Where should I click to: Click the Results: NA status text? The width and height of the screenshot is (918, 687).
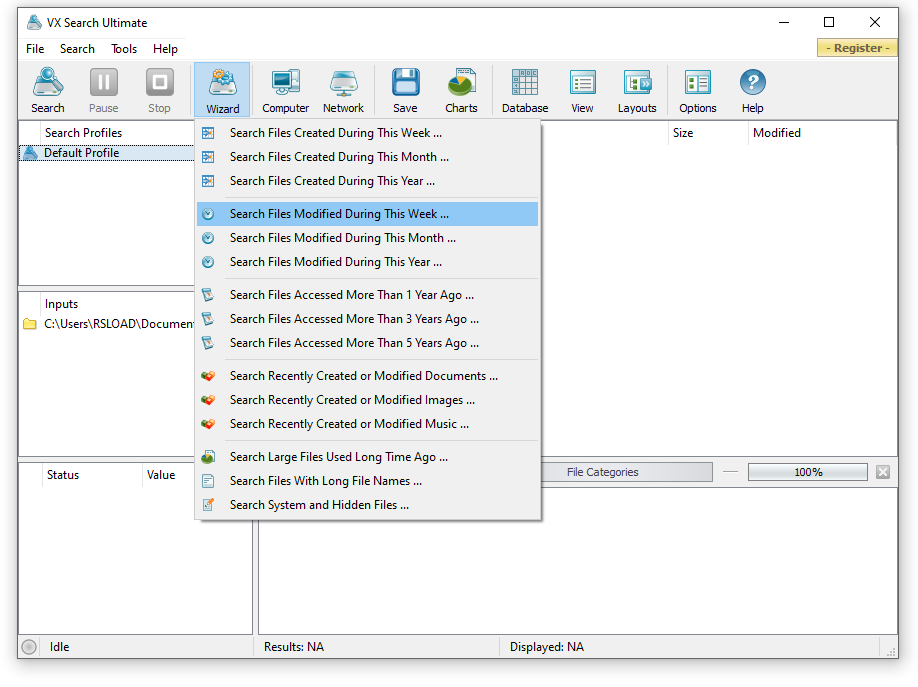point(293,647)
